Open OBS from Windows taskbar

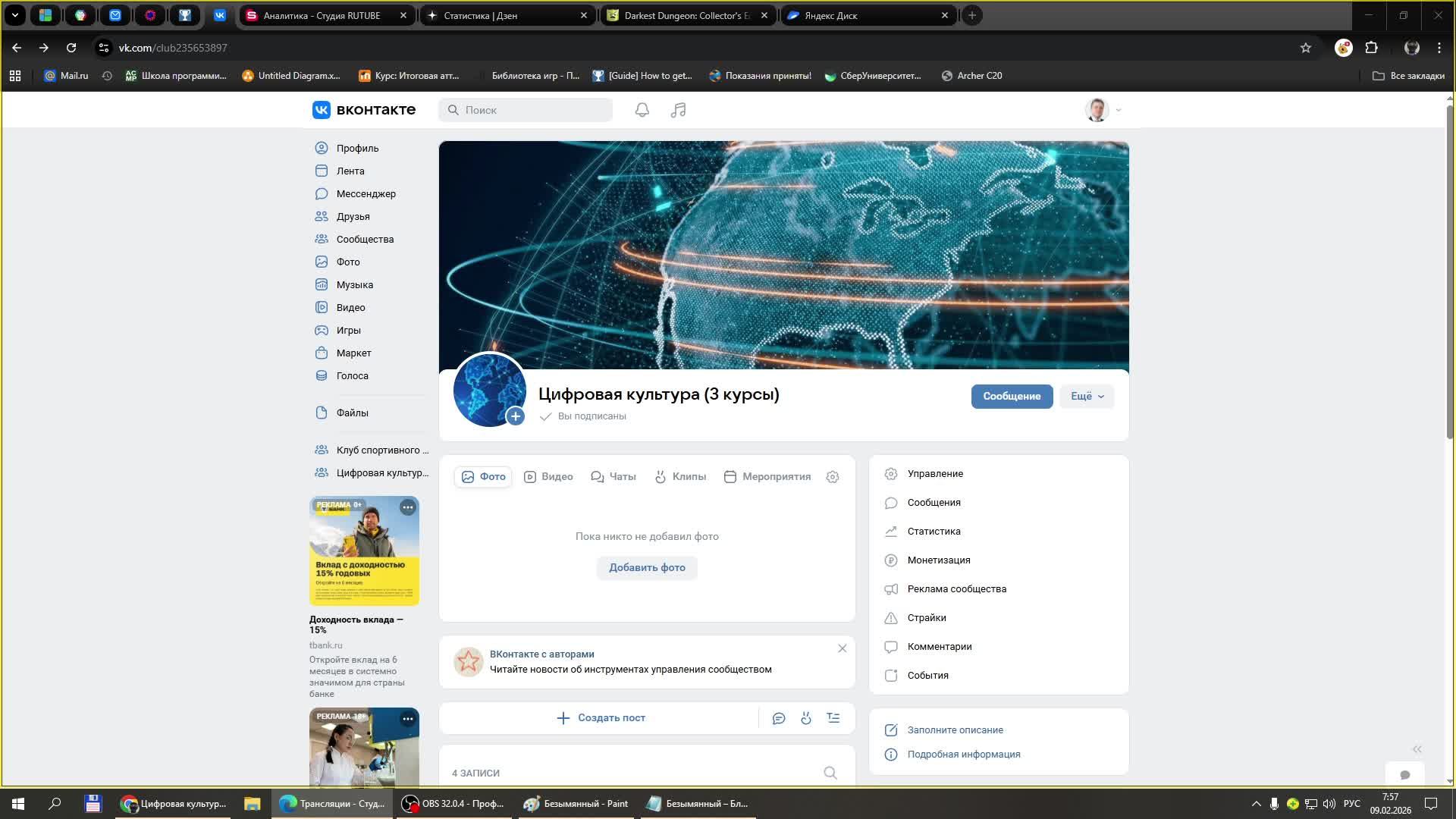(453, 804)
